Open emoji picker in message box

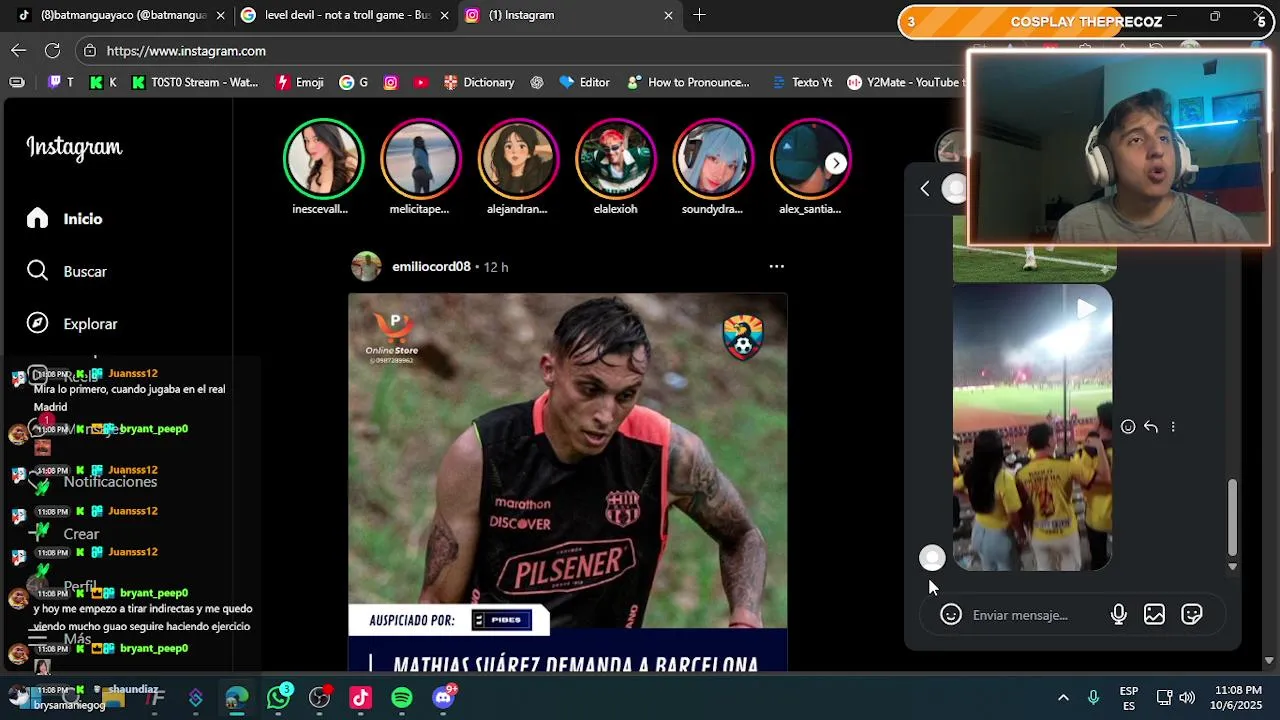(x=951, y=615)
